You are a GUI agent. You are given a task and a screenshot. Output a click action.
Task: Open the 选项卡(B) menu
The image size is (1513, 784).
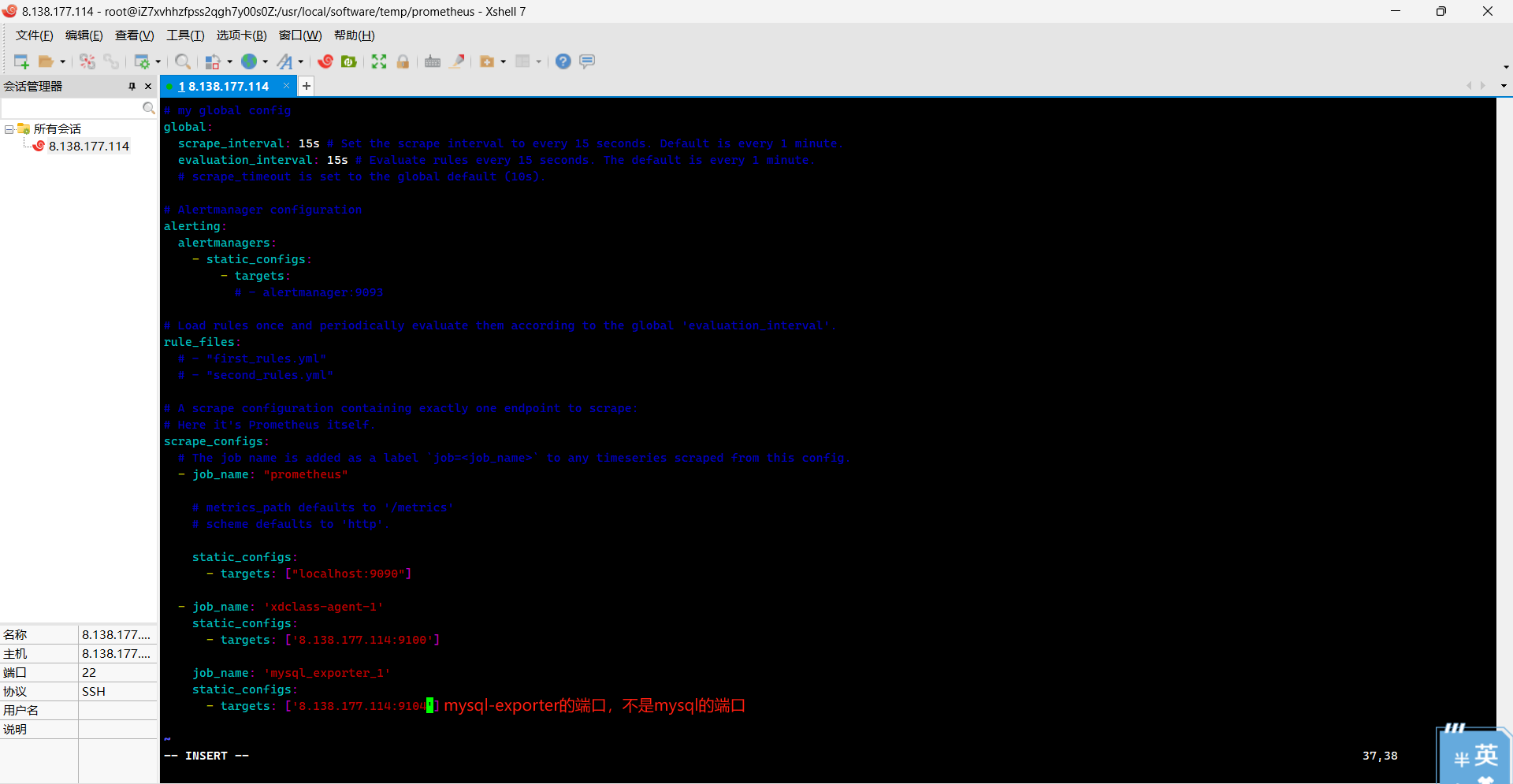(x=242, y=35)
